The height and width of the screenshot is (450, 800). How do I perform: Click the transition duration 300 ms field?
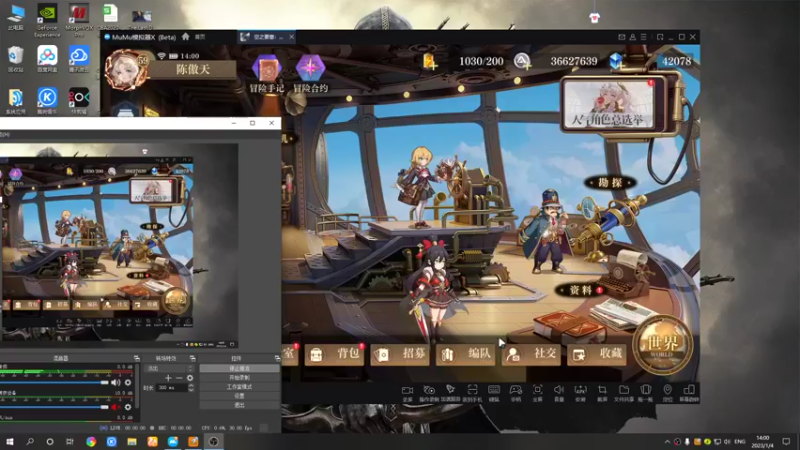coord(171,388)
